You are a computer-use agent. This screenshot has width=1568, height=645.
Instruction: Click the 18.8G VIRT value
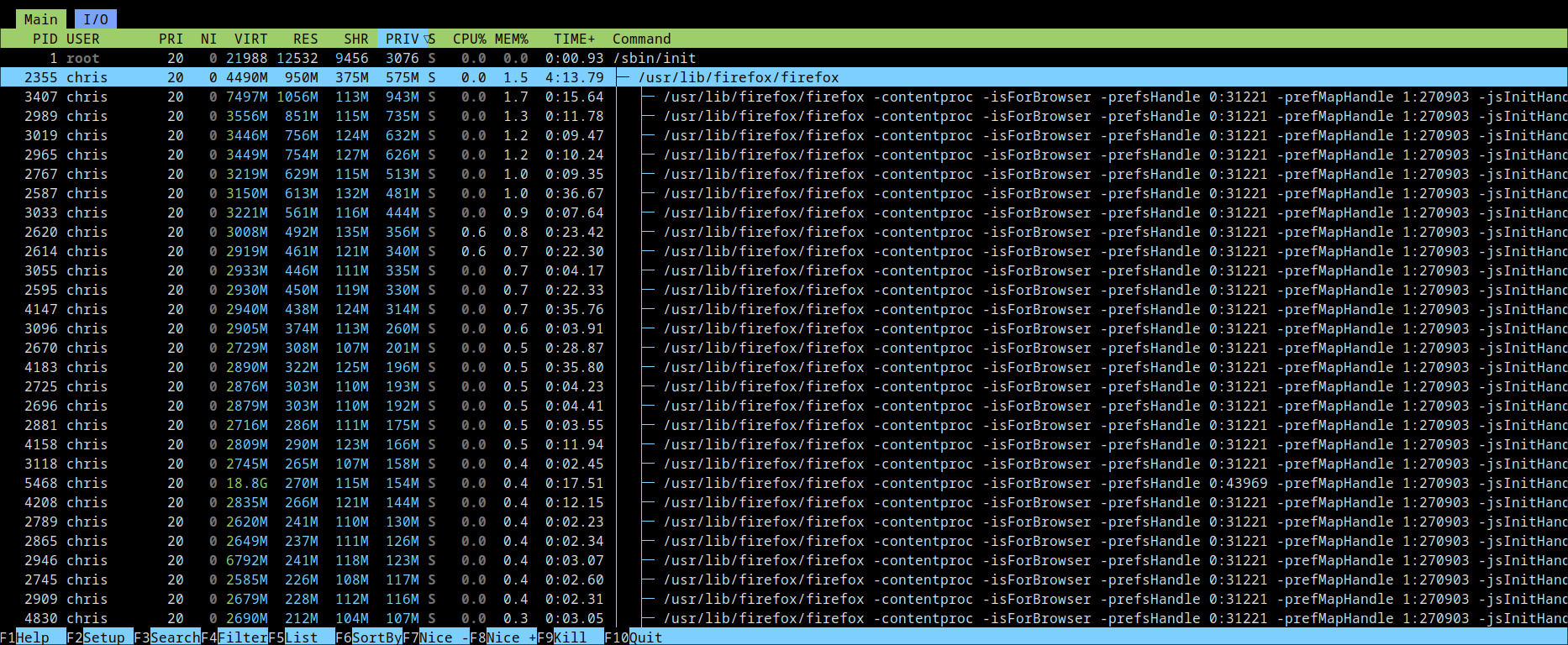click(247, 483)
